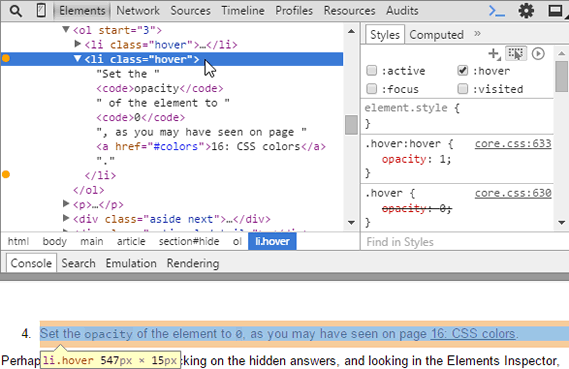Click the struck-through opacity: 0 declaration
Viewport: 569px width, 369px height.
[x=417, y=208]
